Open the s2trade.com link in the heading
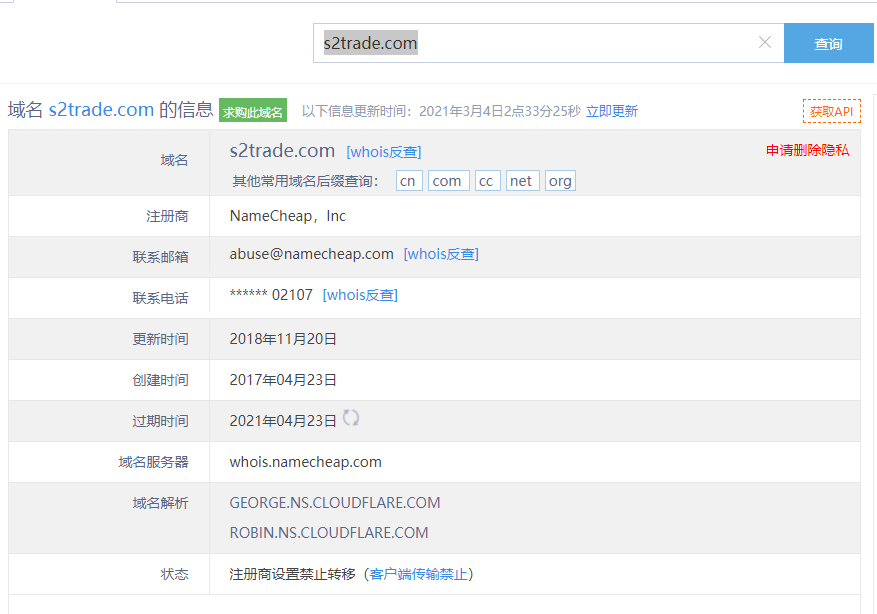Viewport: 877px width, 614px height. (101, 110)
